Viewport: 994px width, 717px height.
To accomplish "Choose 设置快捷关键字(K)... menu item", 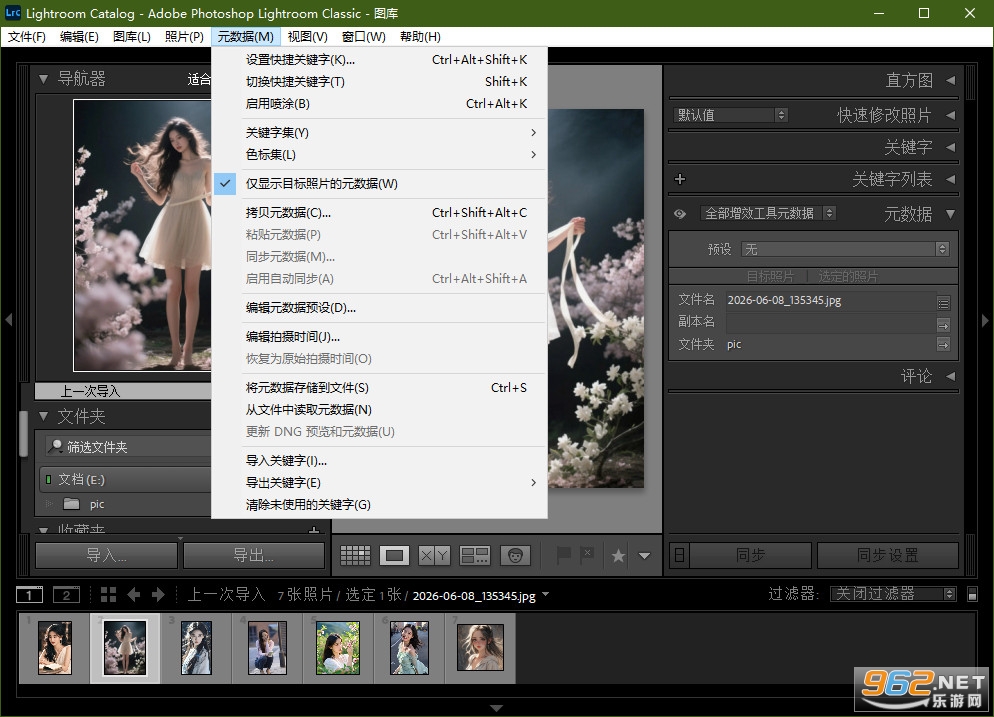I will (x=379, y=60).
